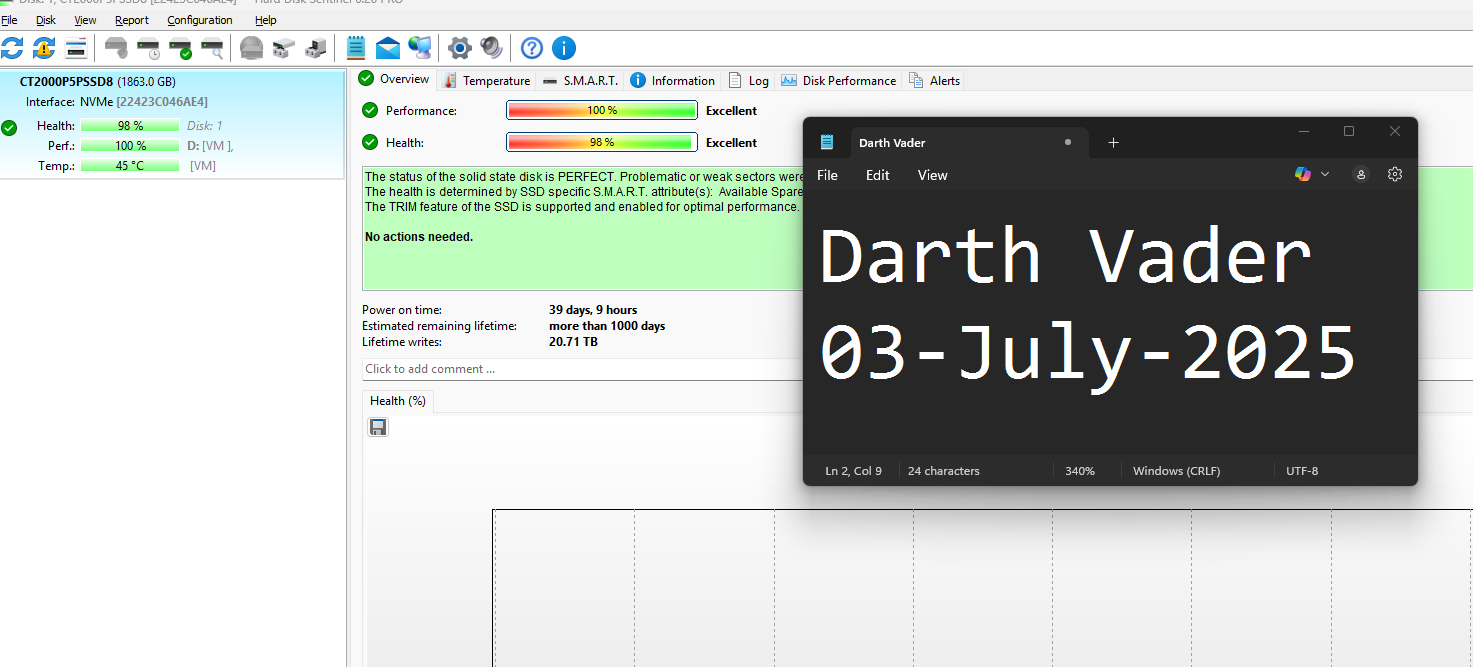Image resolution: width=1473 pixels, height=667 pixels.
Task: Open the Windows (CRLF) line ending selector
Action: pyautogui.click(x=1176, y=471)
